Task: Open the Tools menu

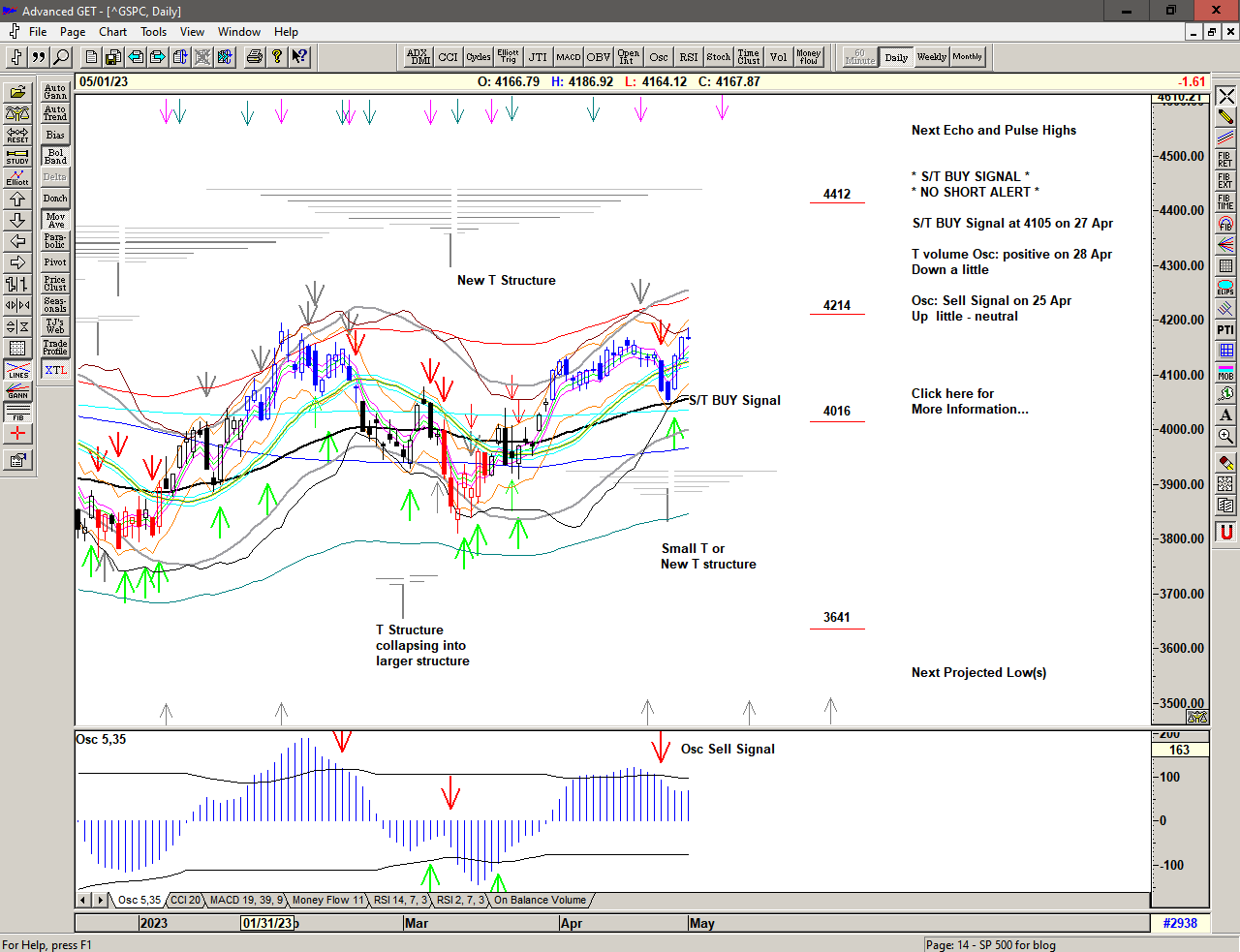Action: 153,32
